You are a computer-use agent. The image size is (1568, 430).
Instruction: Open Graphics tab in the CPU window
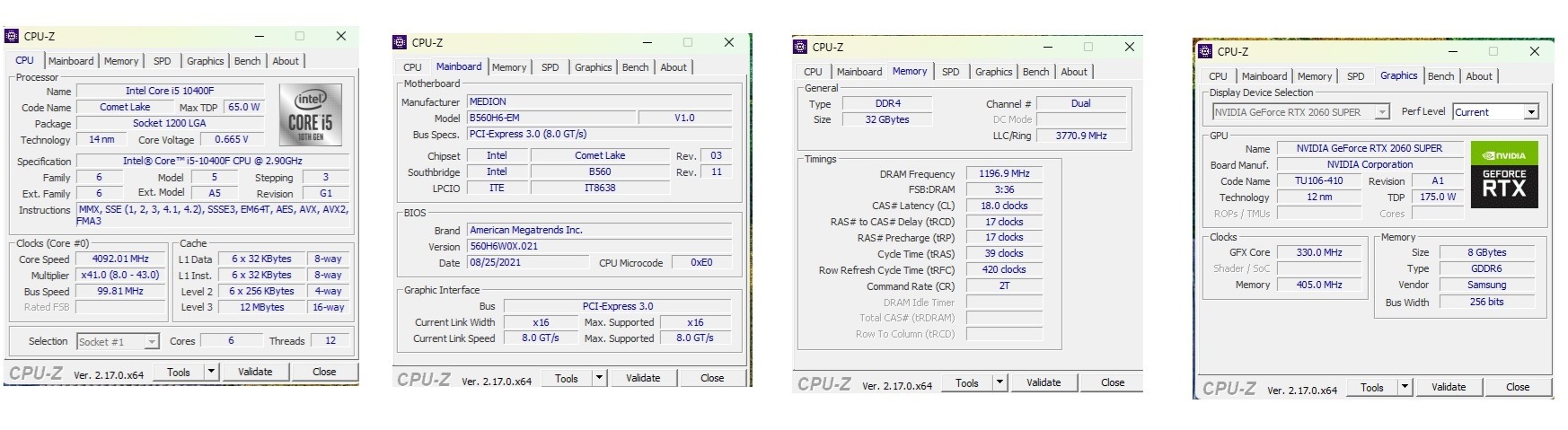point(206,61)
